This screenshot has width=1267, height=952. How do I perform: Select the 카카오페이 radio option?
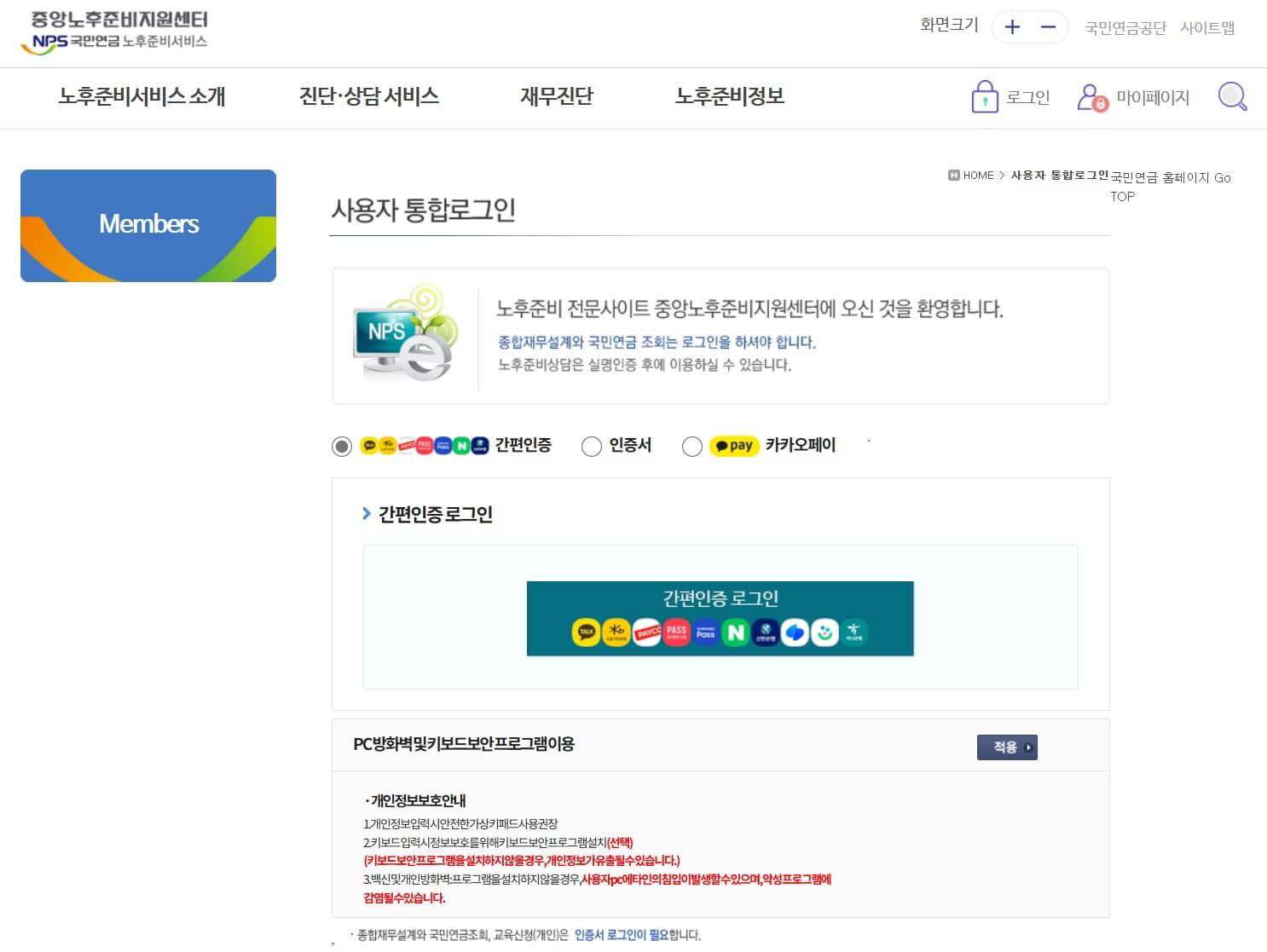[692, 445]
